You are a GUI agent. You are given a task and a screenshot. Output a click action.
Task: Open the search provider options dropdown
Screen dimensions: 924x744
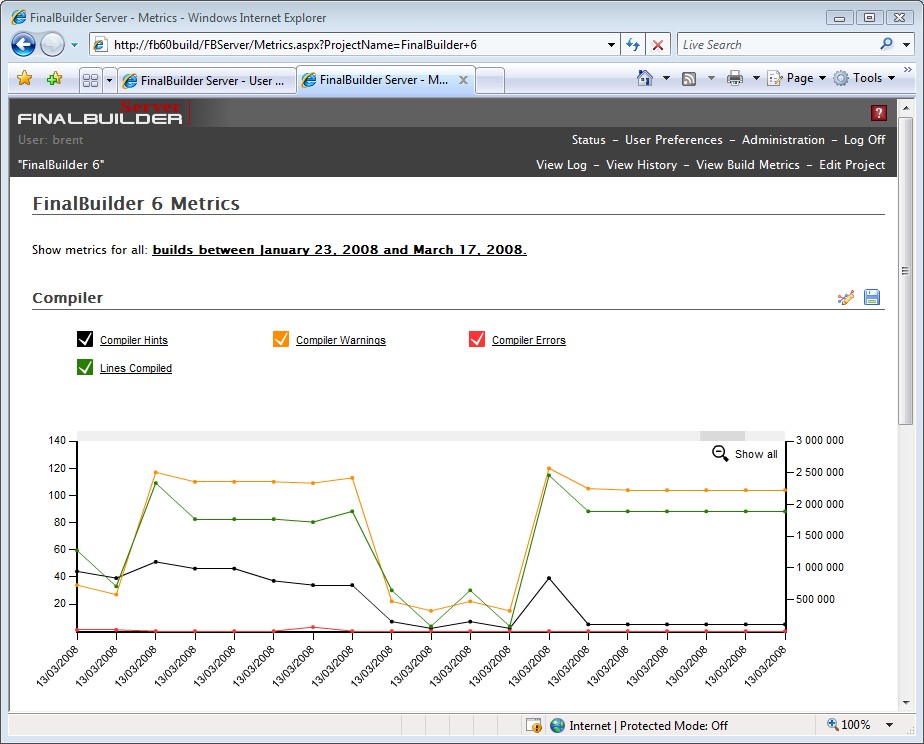906,45
